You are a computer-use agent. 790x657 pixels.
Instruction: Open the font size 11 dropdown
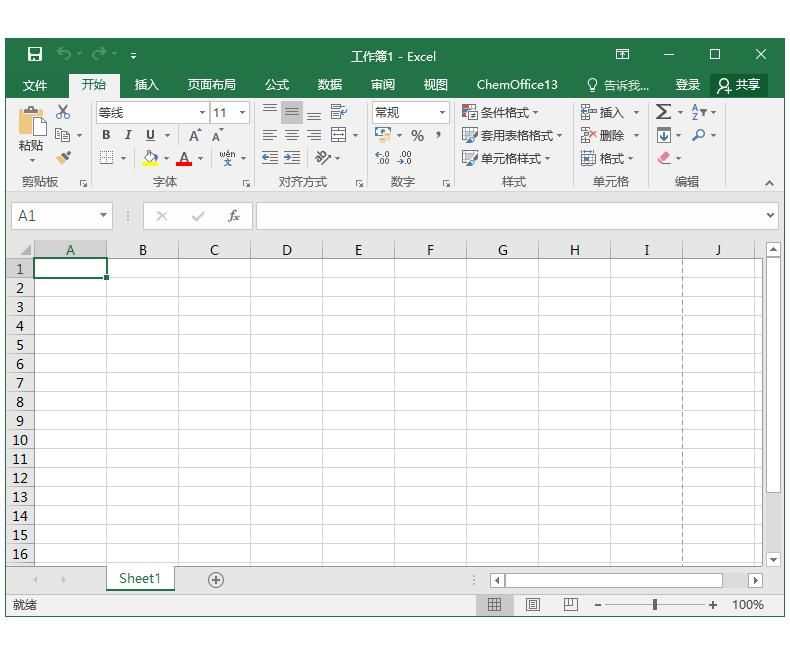tap(242, 112)
